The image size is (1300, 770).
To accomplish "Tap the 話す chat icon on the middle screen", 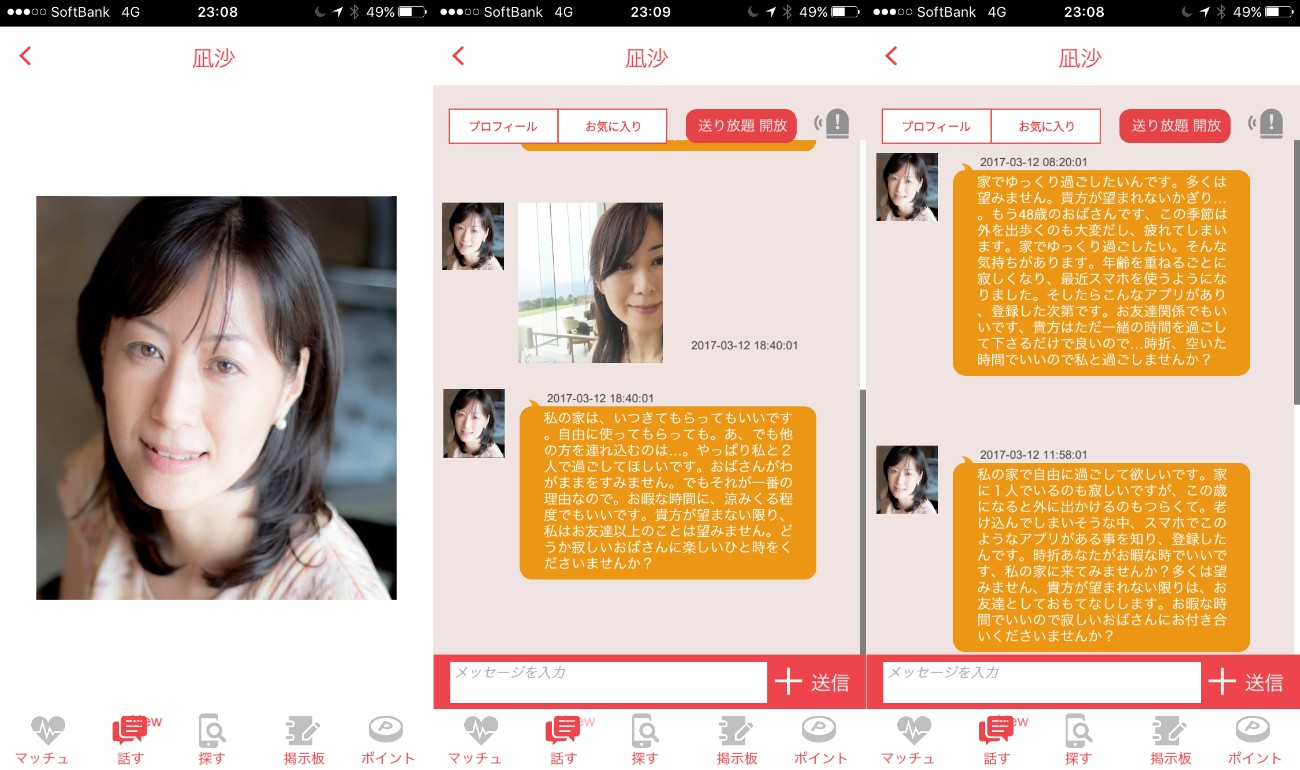I will coord(562,732).
